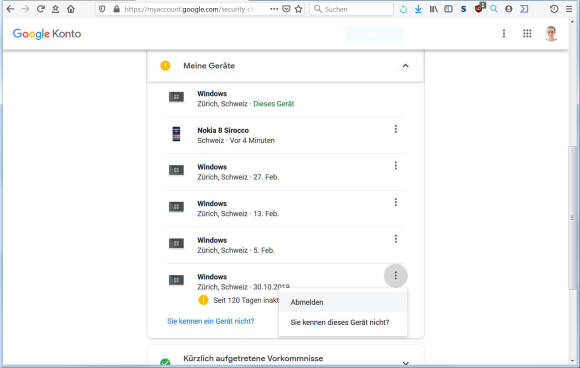Click the Windows icon for 13. Feb. device
The image size is (580, 368).
tap(176, 207)
